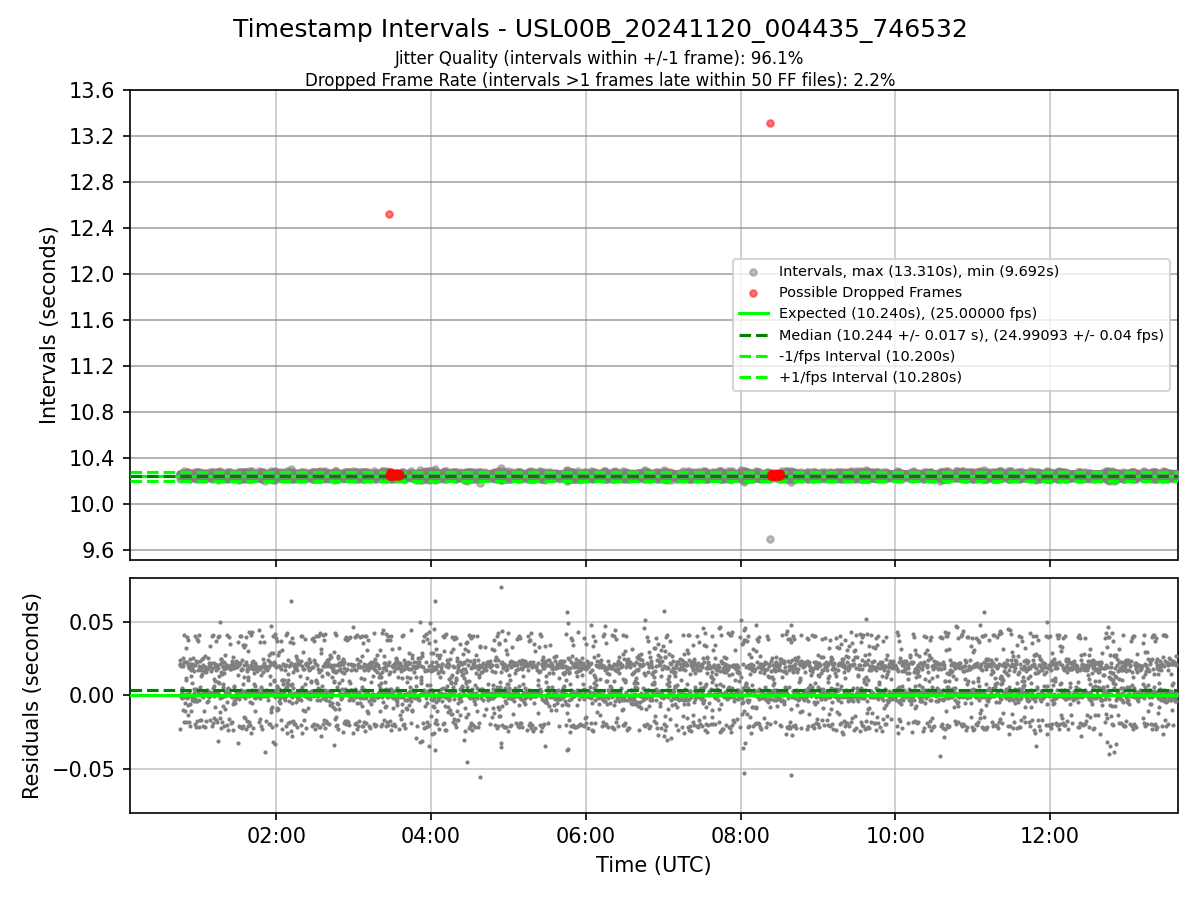Click the red dropped-frame cluster near 03:30
Viewport: 1200px width, 900px height.
pos(394,475)
